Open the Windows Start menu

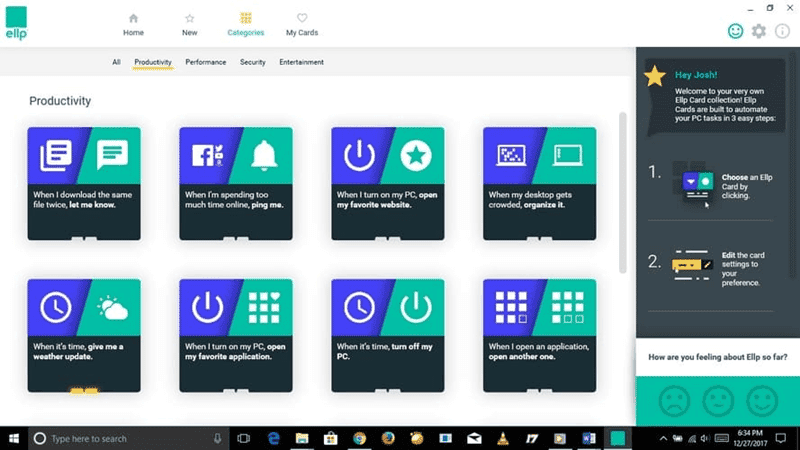[x=14, y=438]
